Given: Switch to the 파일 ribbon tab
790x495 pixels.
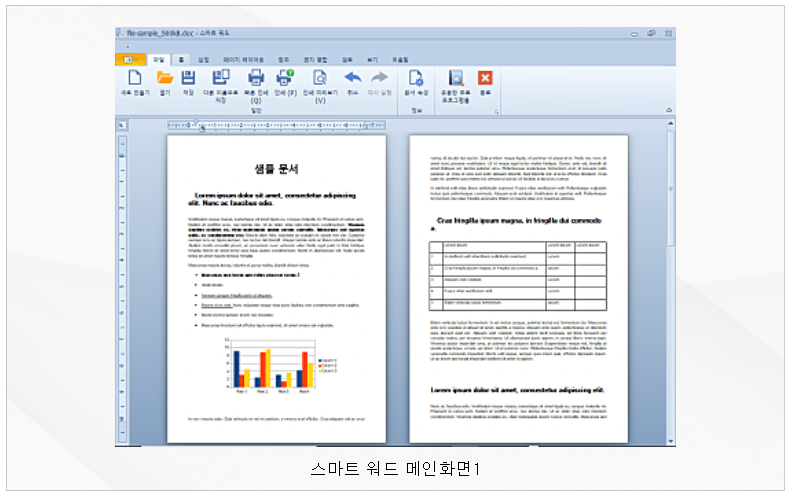Looking at the screenshot, I should coord(159,60).
